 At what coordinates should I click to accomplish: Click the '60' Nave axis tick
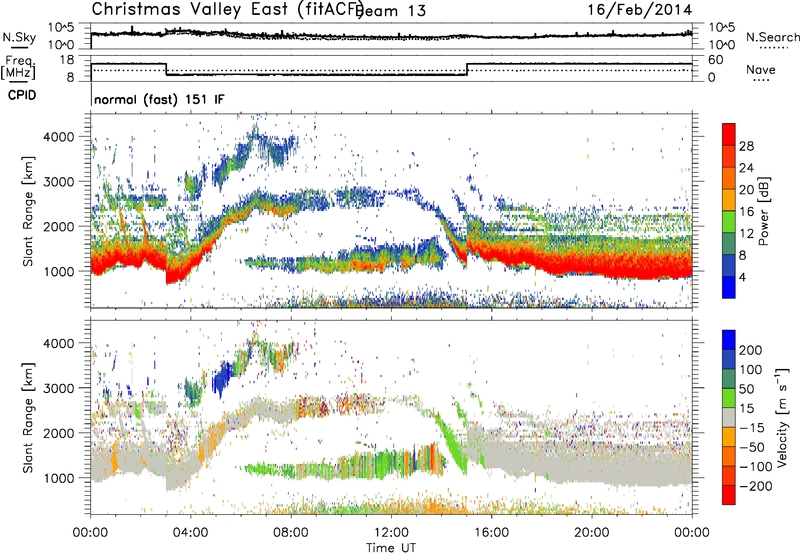(x=716, y=60)
